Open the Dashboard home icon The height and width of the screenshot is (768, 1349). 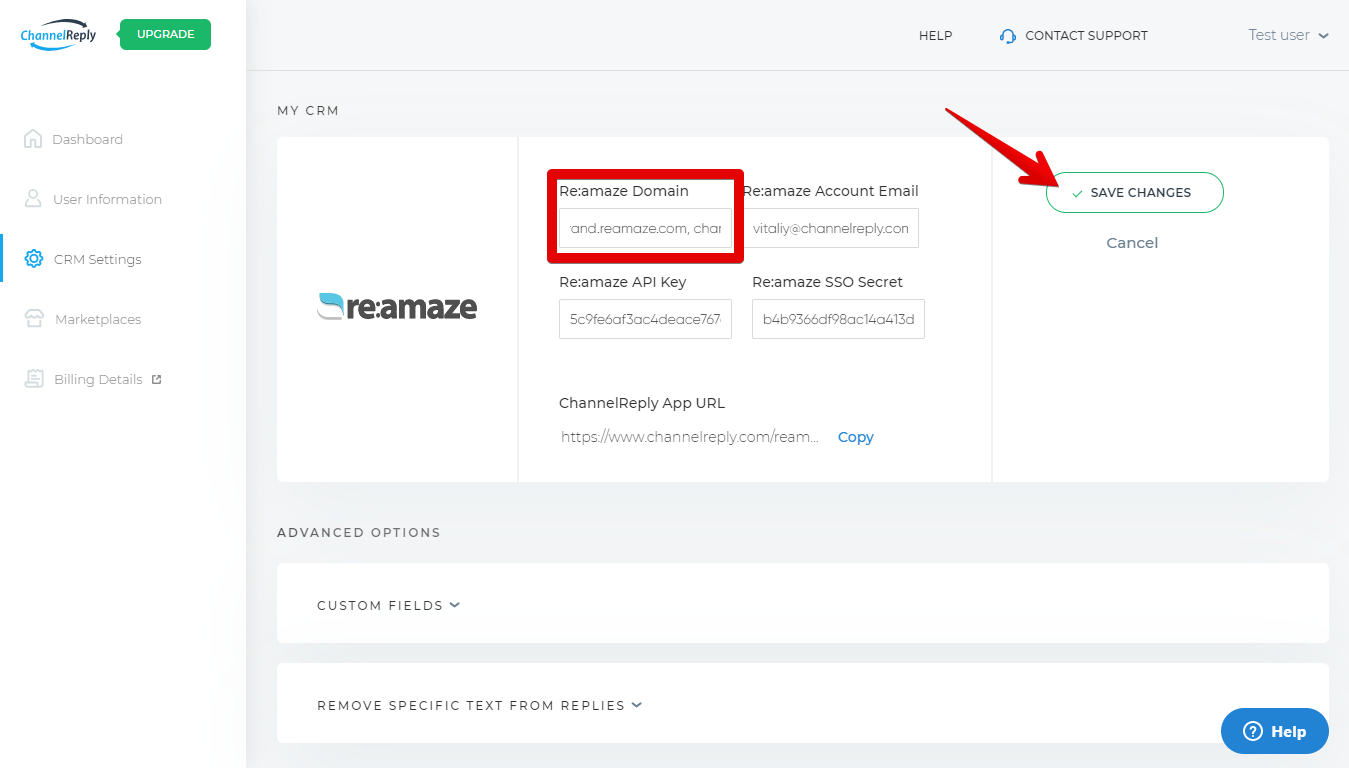[33, 139]
